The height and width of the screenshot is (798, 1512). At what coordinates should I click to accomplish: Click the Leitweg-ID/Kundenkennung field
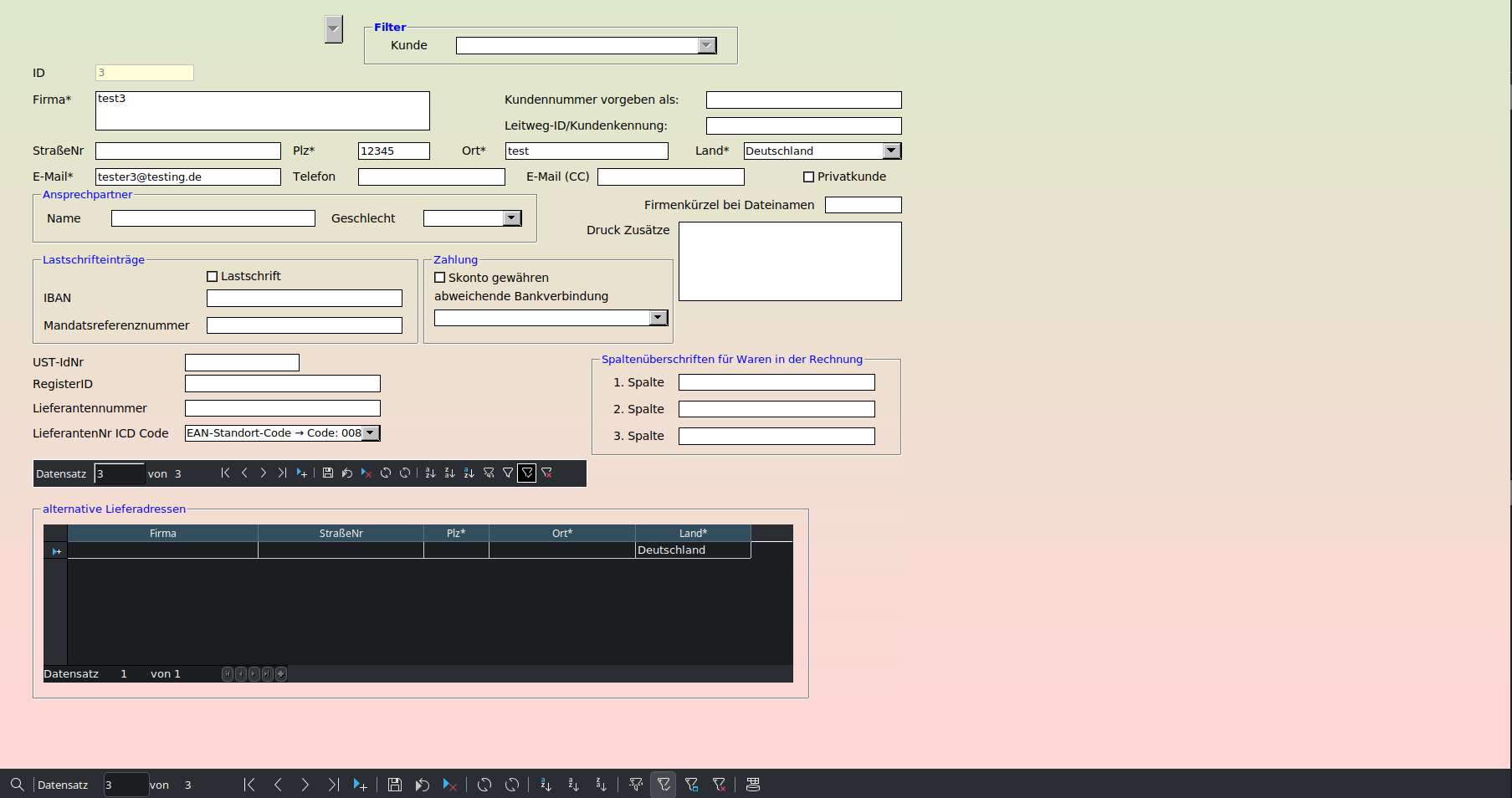[x=804, y=126]
